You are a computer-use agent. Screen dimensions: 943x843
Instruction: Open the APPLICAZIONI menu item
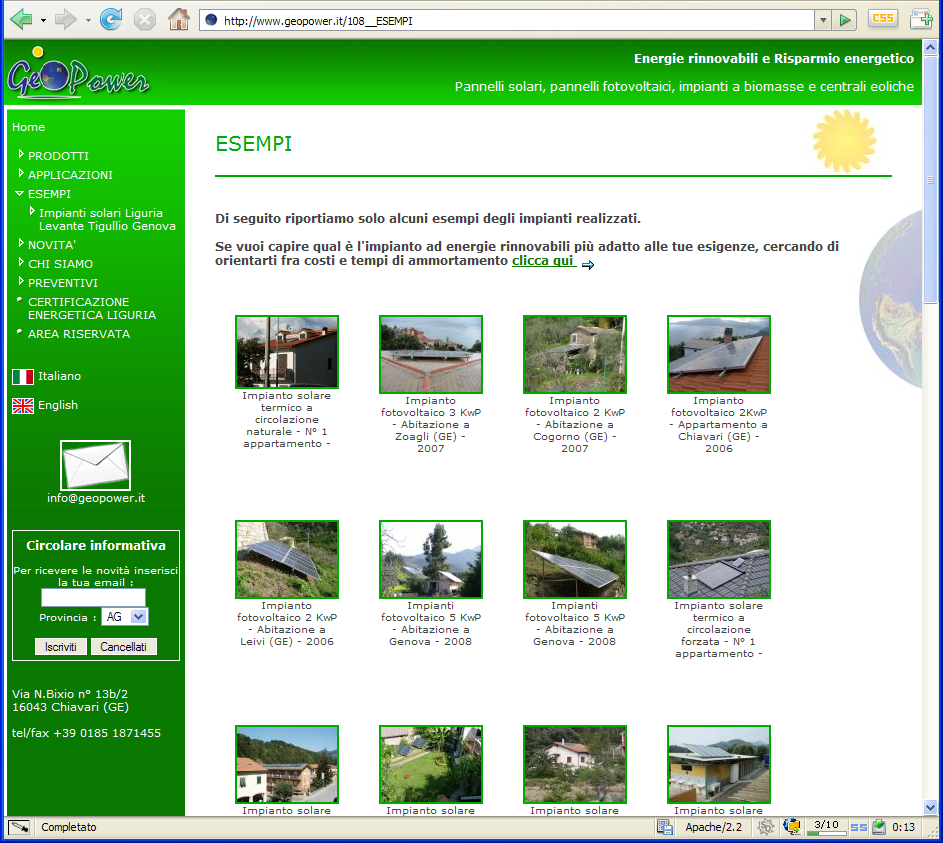(70, 175)
